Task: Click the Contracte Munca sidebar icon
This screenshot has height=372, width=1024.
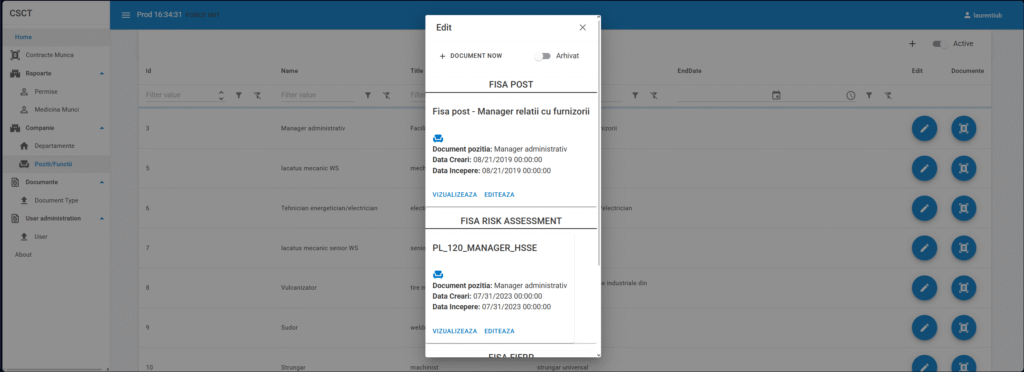Action: pyautogui.click(x=15, y=55)
